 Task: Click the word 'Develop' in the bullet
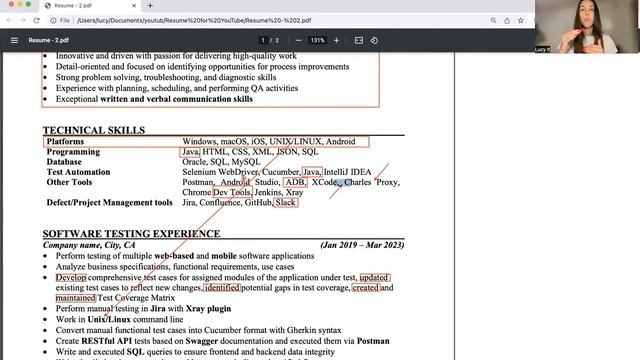(x=71, y=278)
